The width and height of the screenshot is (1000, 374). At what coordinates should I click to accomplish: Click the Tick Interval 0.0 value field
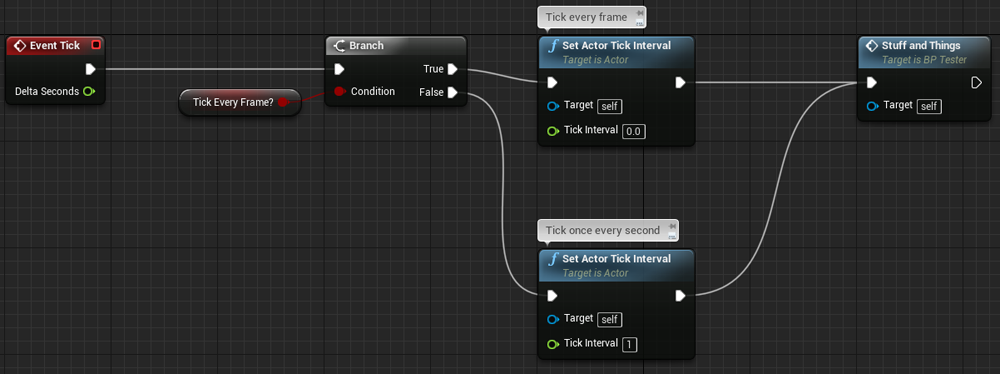pos(633,131)
